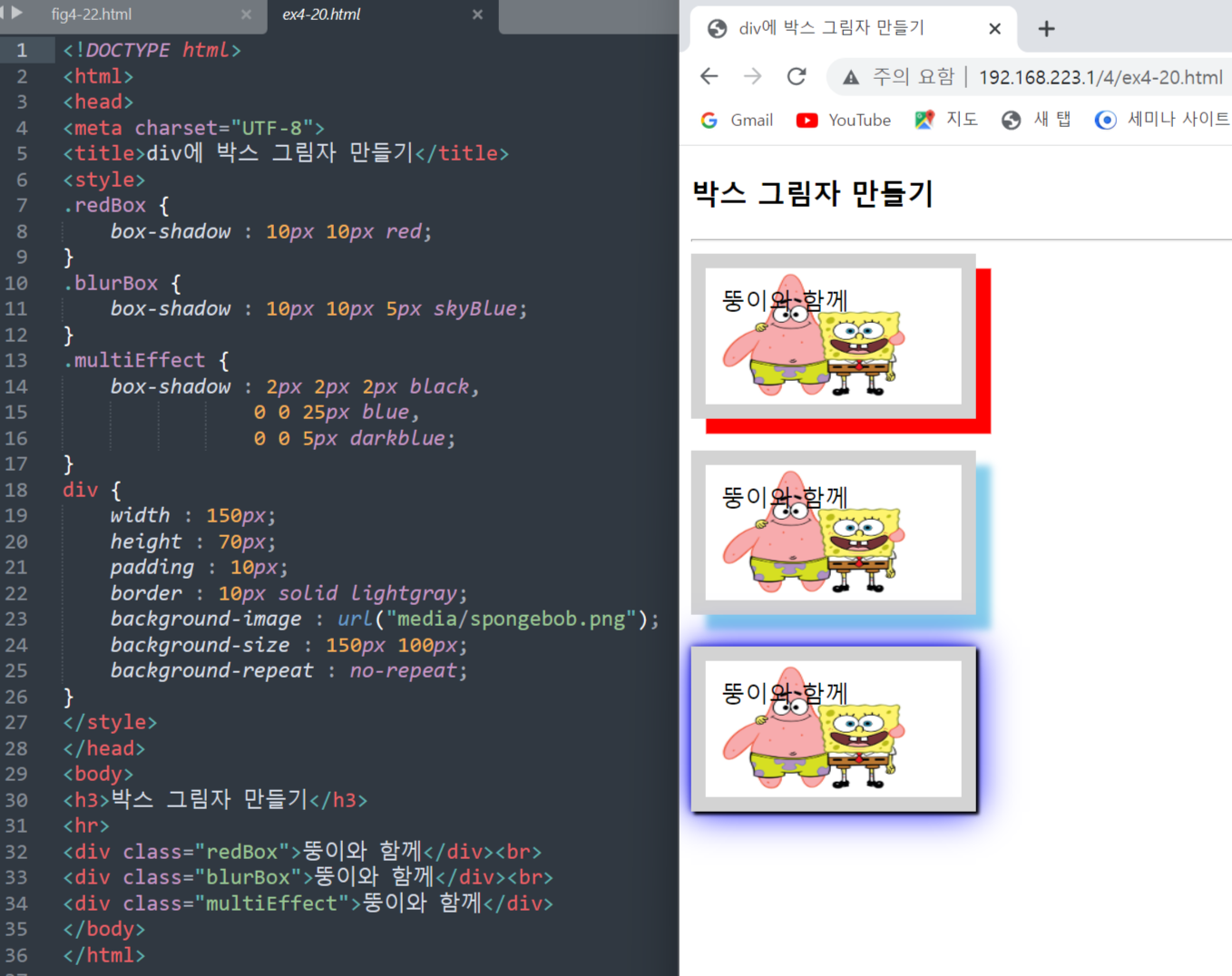The image size is (1232, 976).
Task: Click the media/spongebob.png url string
Action: click(x=512, y=619)
